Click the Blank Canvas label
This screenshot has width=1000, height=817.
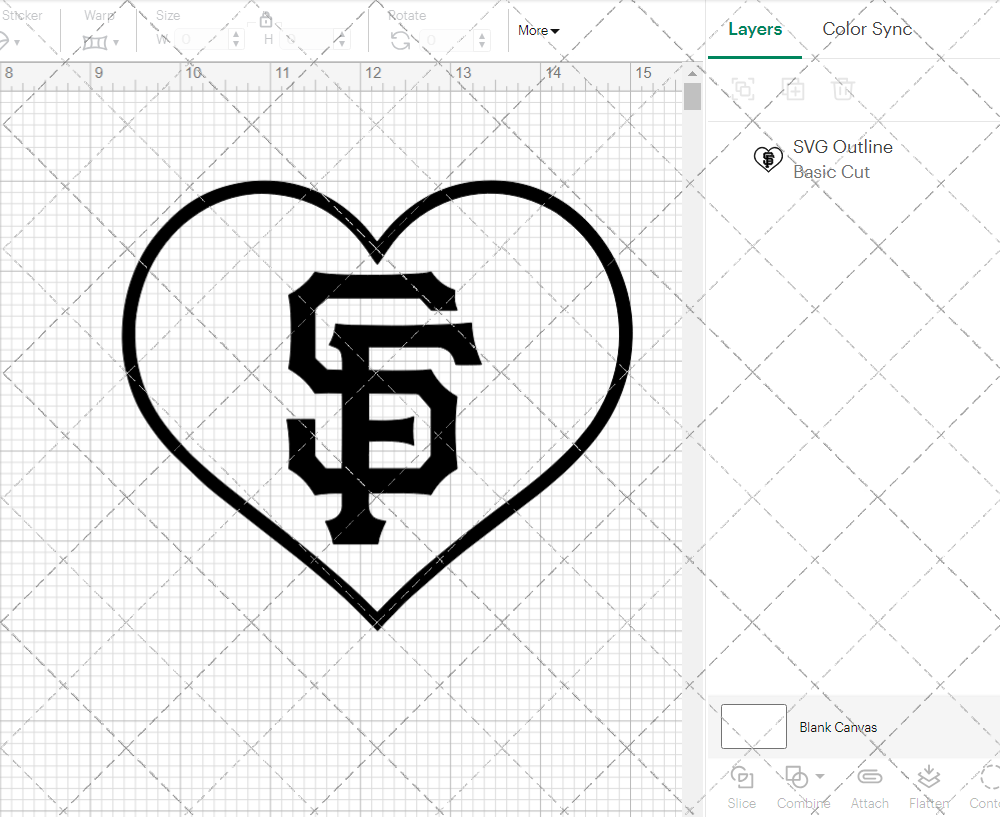point(838,727)
